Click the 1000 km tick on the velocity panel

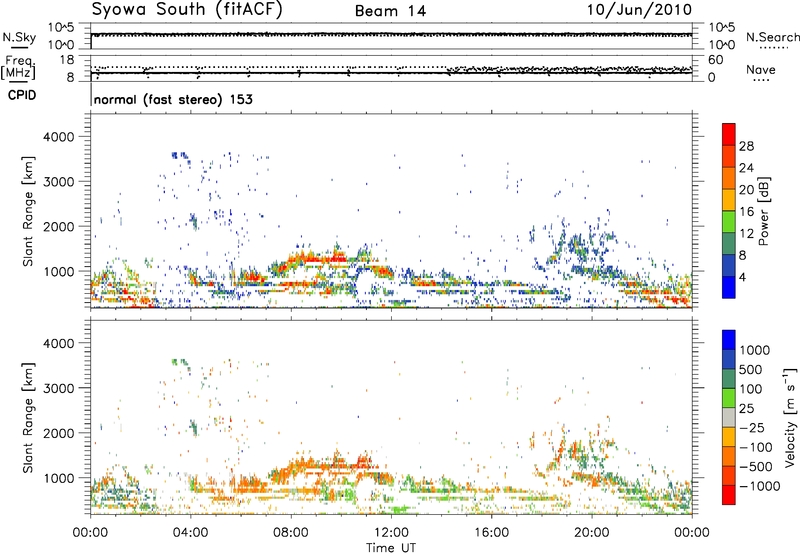click(58, 478)
